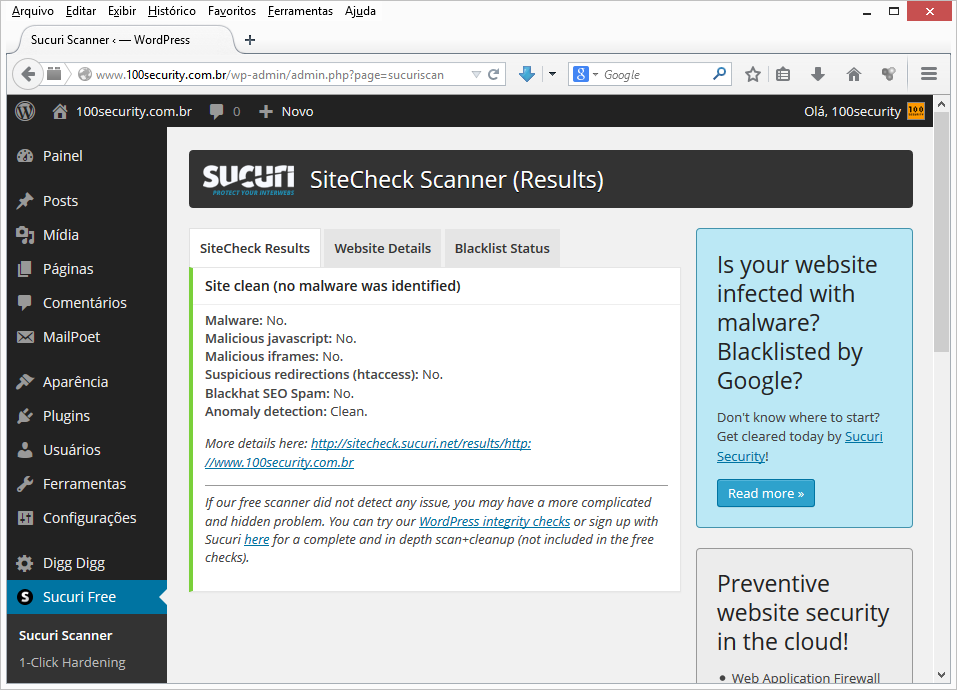957x690 pixels.
Task: Click the browser back arrow button
Action: tap(27, 74)
